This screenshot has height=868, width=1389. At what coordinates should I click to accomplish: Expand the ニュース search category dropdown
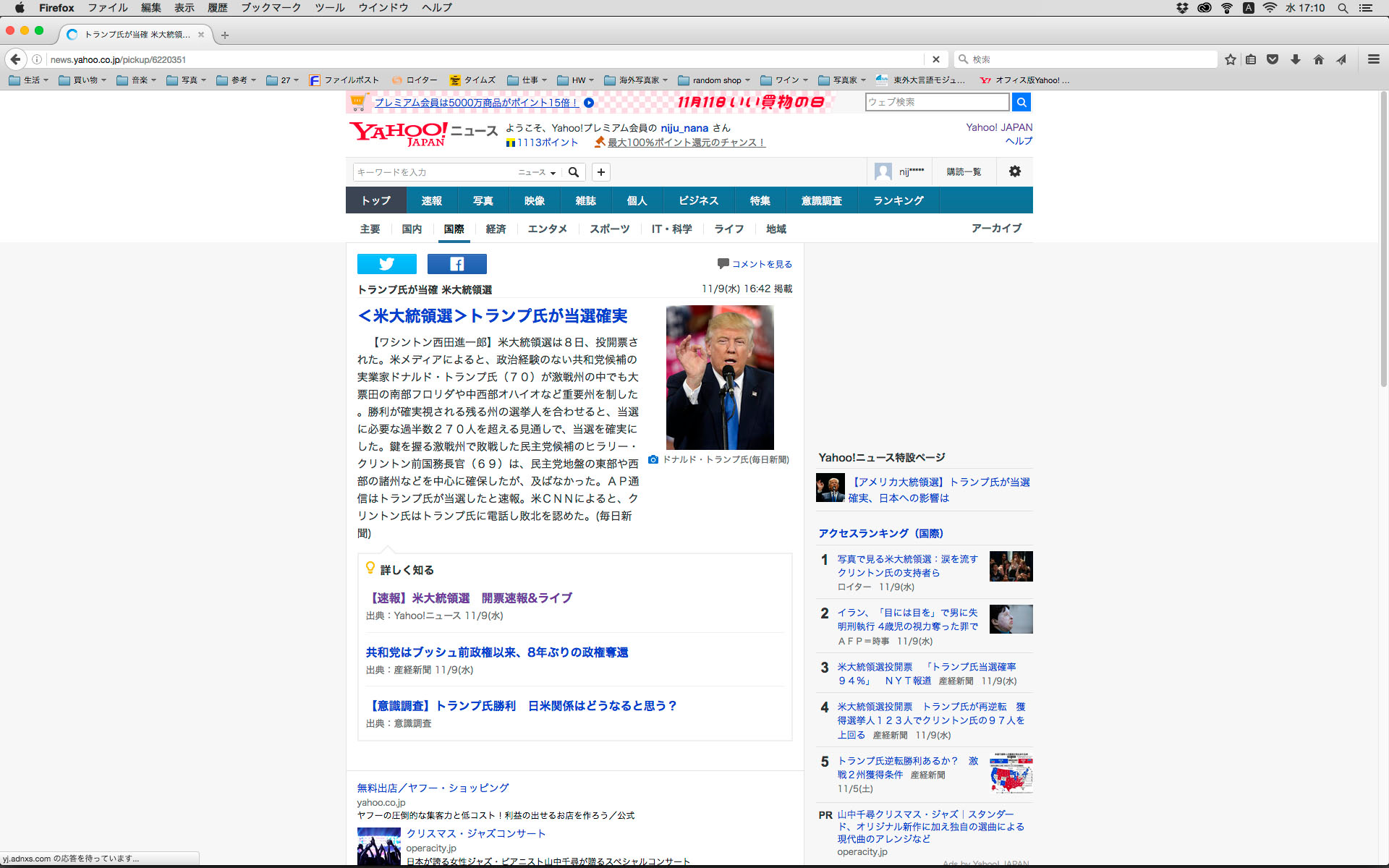[x=536, y=172]
